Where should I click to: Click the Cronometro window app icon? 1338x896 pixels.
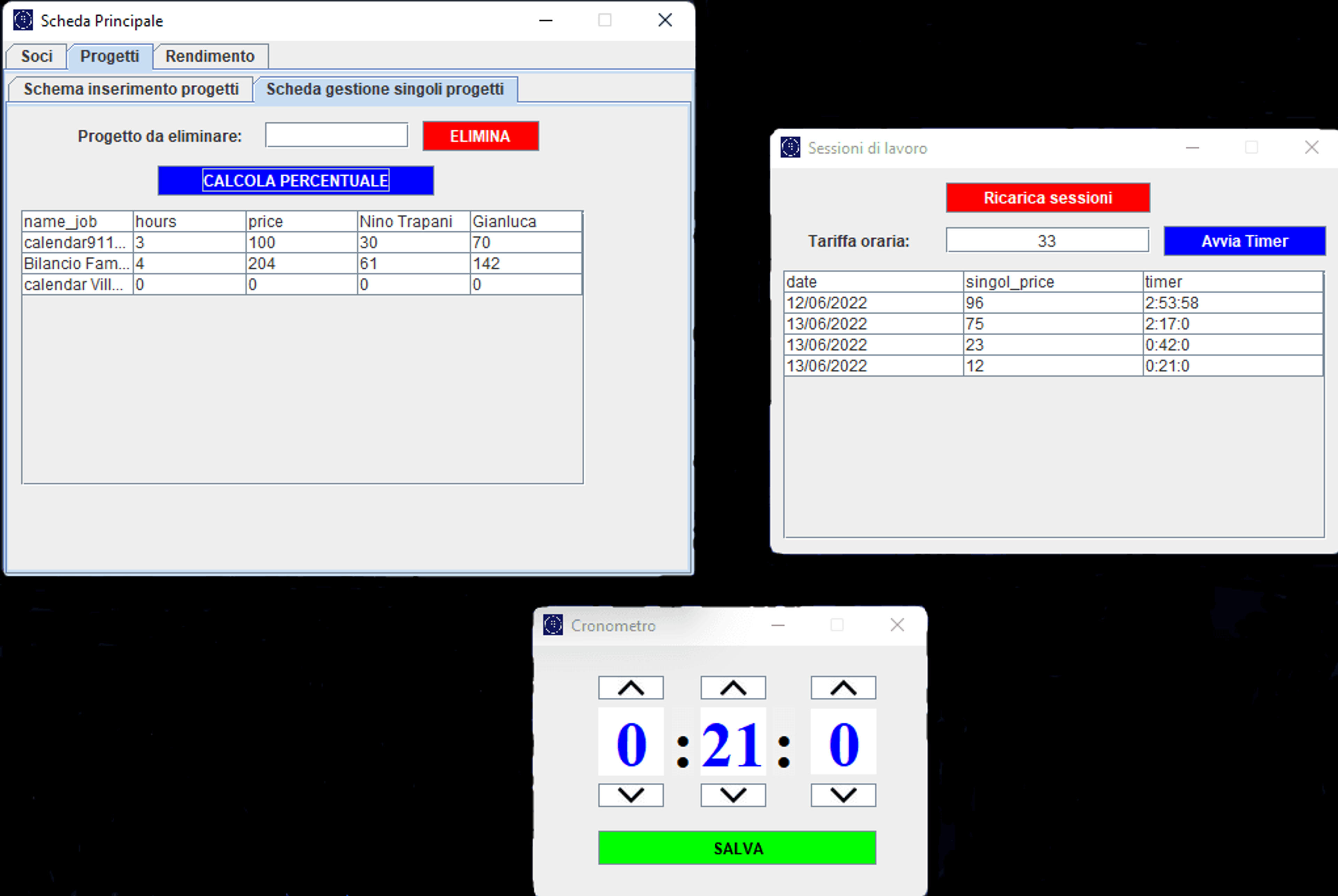click(553, 625)
